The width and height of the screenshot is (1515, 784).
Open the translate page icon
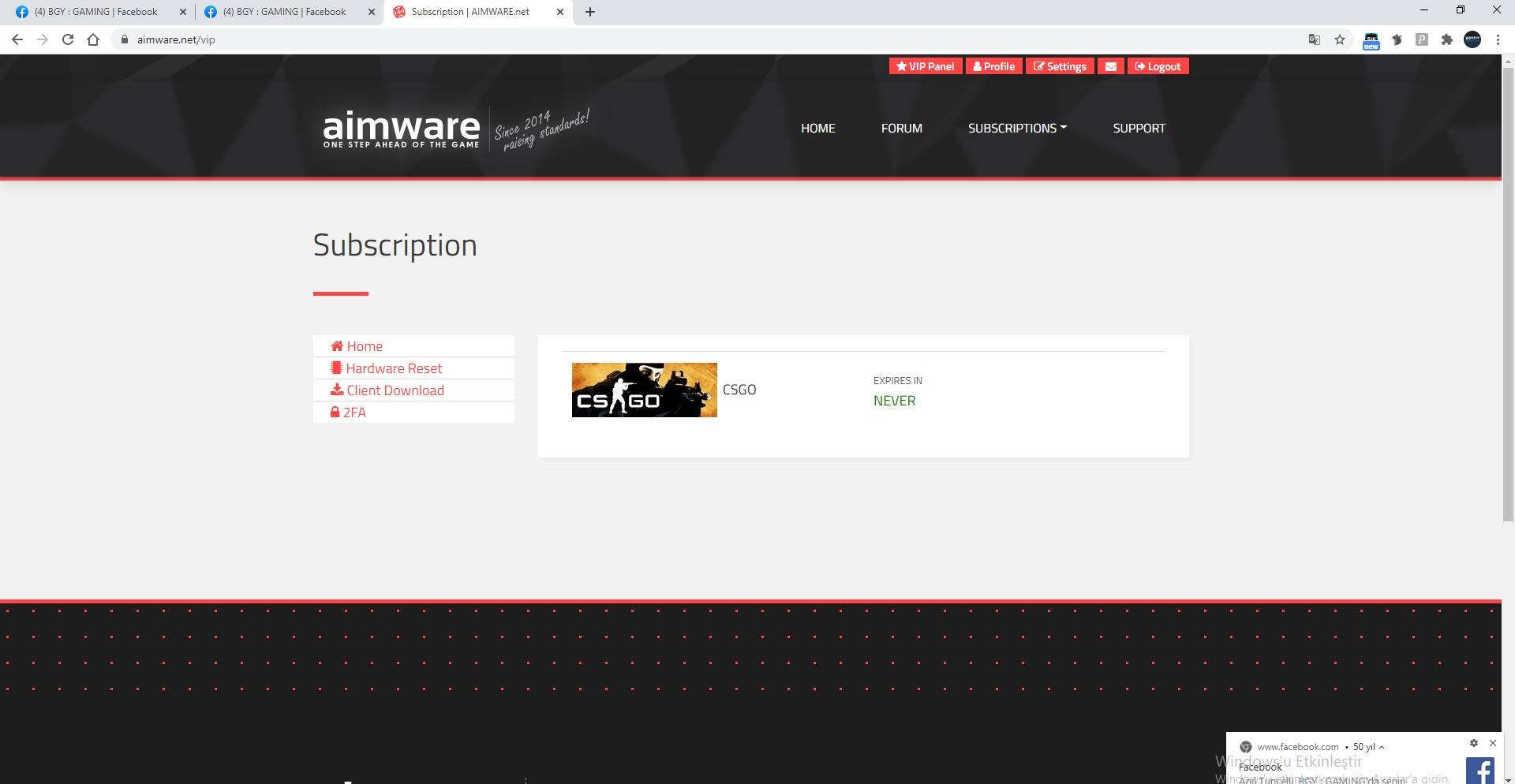tap(1315, 39)
